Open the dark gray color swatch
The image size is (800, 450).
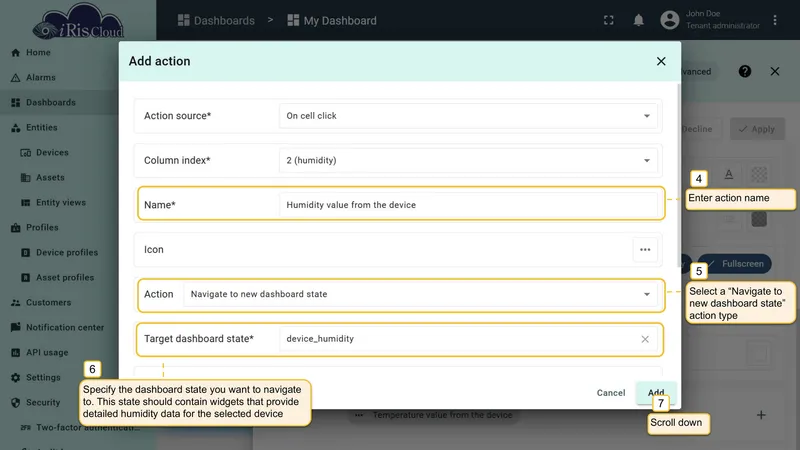coord(759,219)
